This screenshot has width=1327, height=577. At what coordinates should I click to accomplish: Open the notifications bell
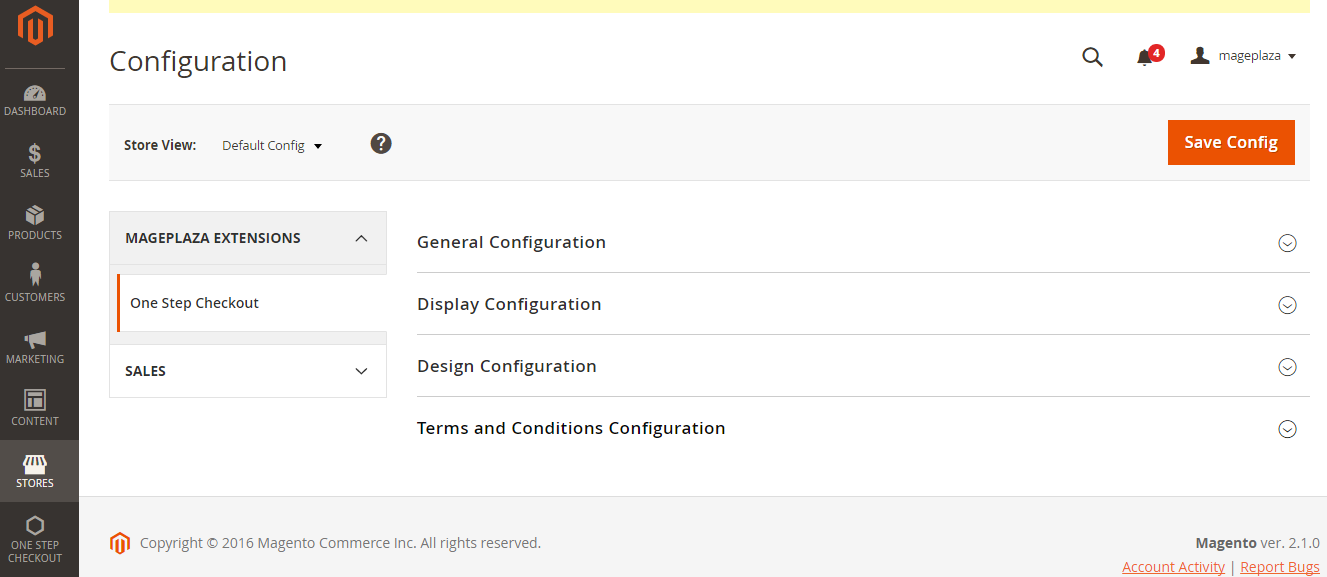1145,58
